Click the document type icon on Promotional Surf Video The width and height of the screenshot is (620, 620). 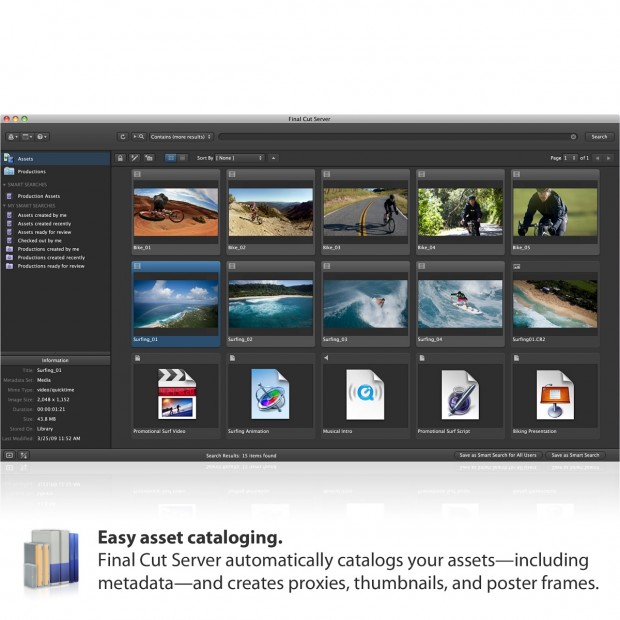pyautogui.click(x=137, y=358)
